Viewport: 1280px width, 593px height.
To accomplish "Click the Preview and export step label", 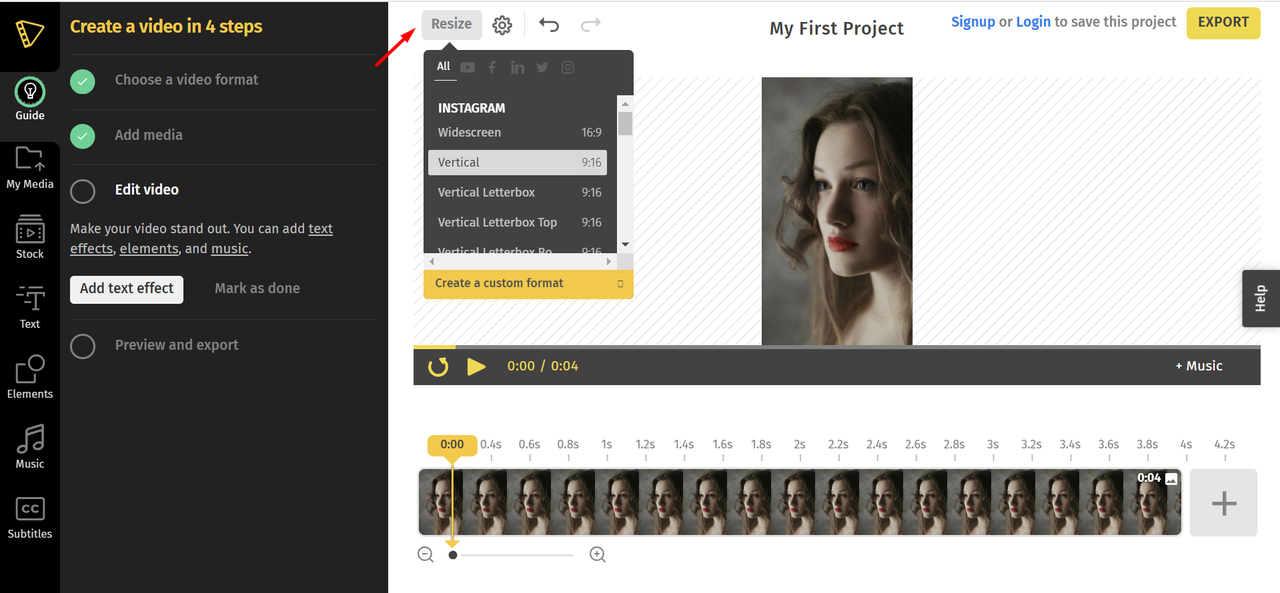I will tap(177, 345).
